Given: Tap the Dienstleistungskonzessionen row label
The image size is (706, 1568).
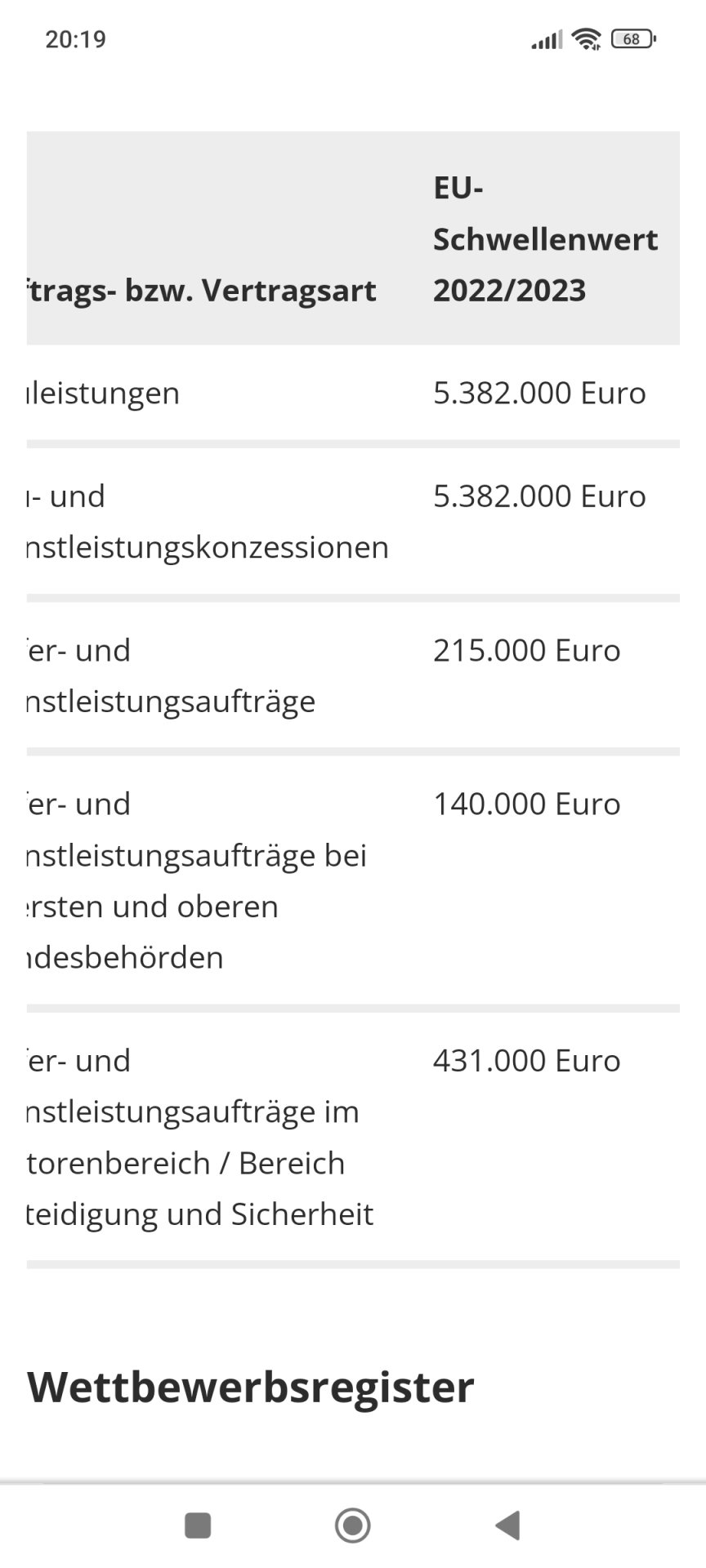Looking at the screenshot, I should click(x=208, y=522).
